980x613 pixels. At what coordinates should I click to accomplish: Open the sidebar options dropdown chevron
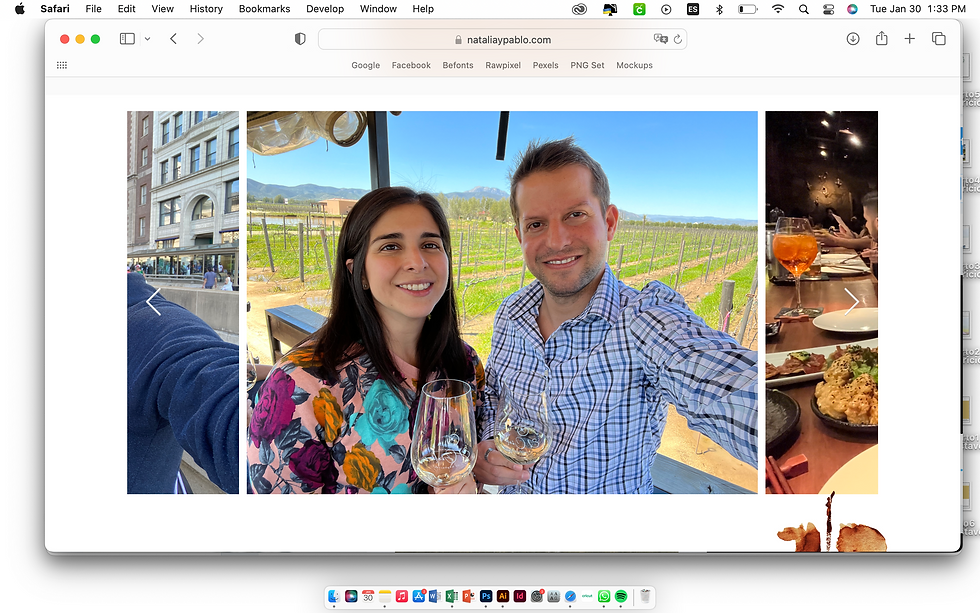click(x=148, y=39)
